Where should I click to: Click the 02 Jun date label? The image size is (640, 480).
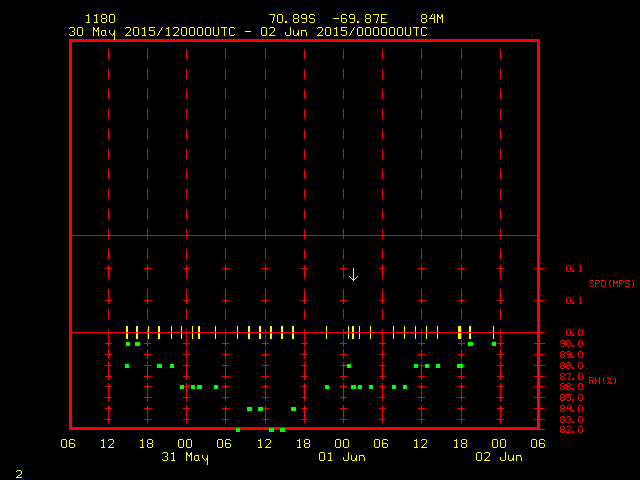click(x=498, y=457)
